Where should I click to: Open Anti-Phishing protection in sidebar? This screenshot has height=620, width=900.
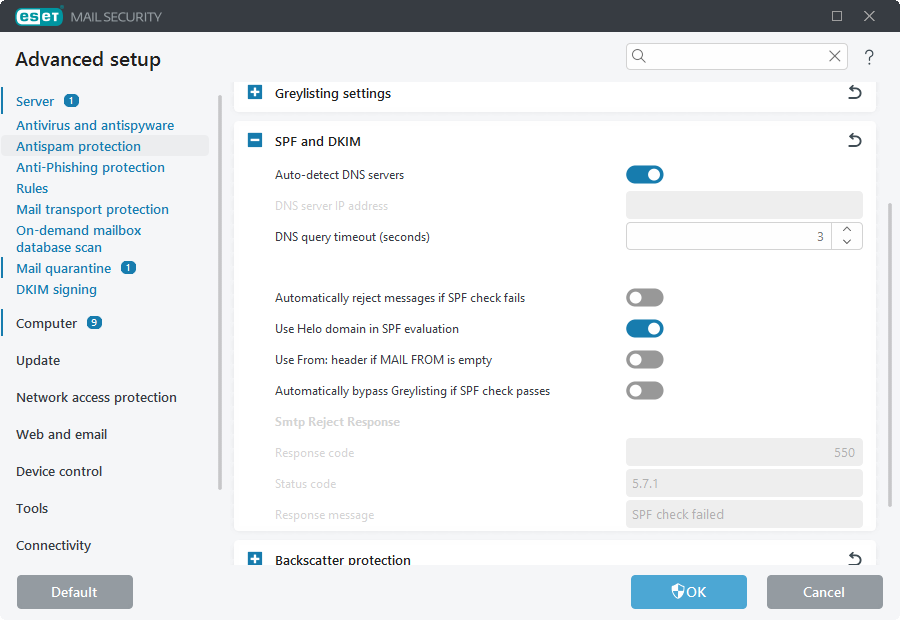pyautogui.click(x=90, y=167)
